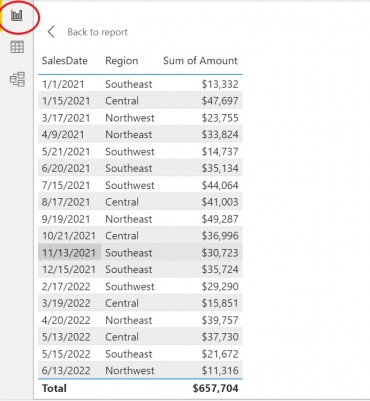Click the $47,697 amount value
Image resolution: width=370 pixels, height=401 pixels.
220,101
